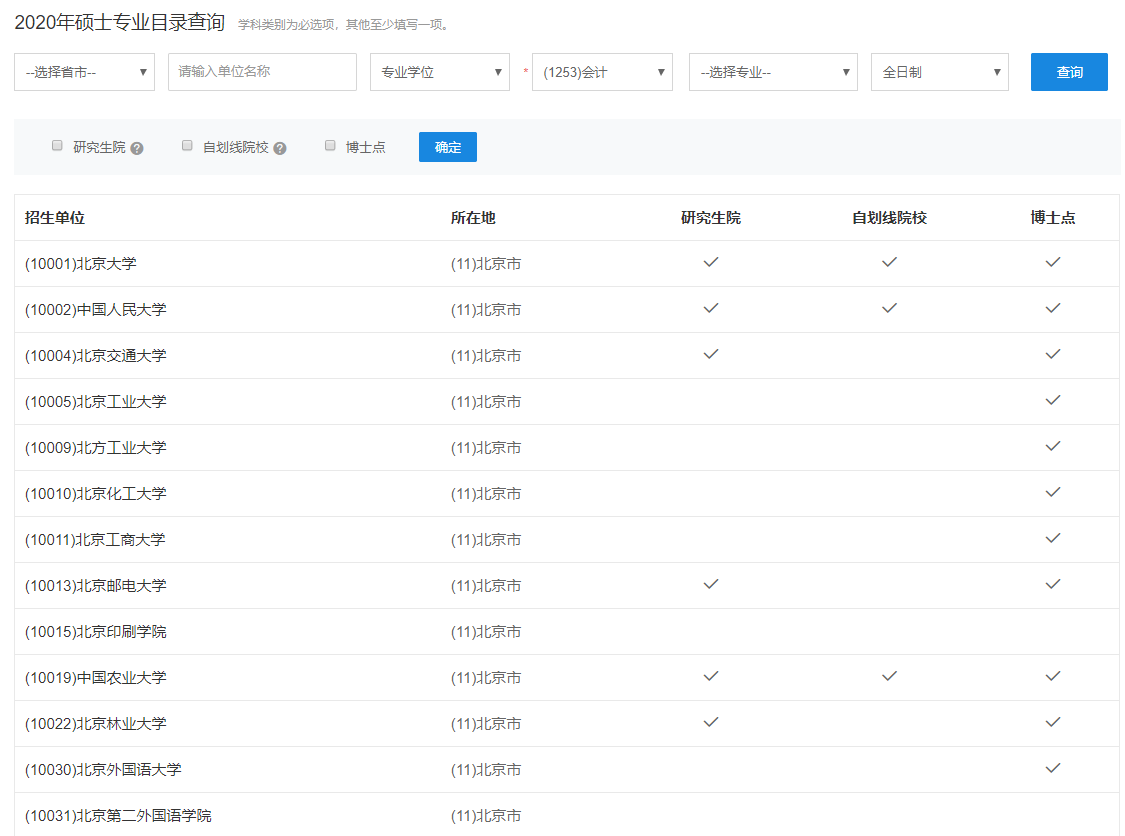
Task: Click 博士点 checkmark for 北京工业大学
Action: [1052, 400]
